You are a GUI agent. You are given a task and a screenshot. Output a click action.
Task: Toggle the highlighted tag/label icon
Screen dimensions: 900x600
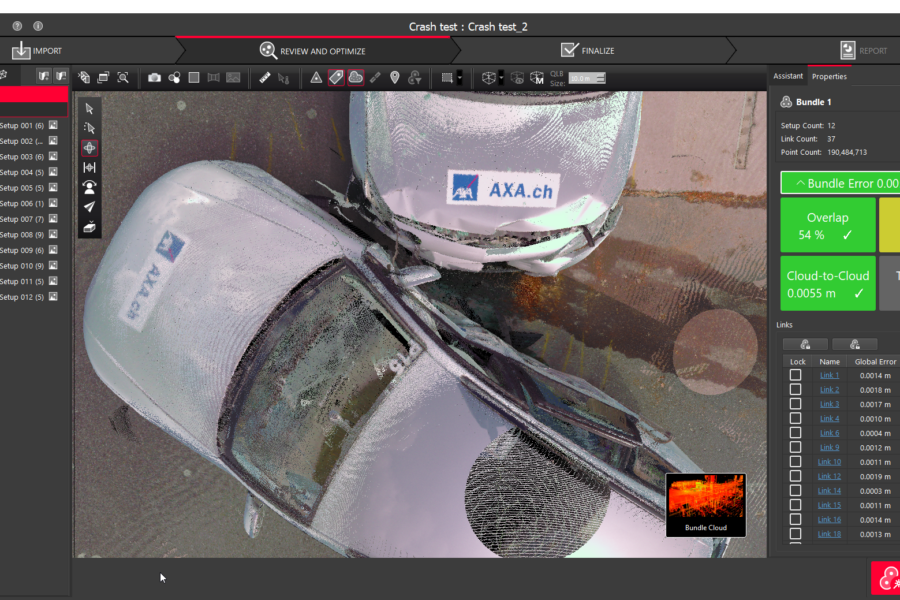tap(336, 78)
